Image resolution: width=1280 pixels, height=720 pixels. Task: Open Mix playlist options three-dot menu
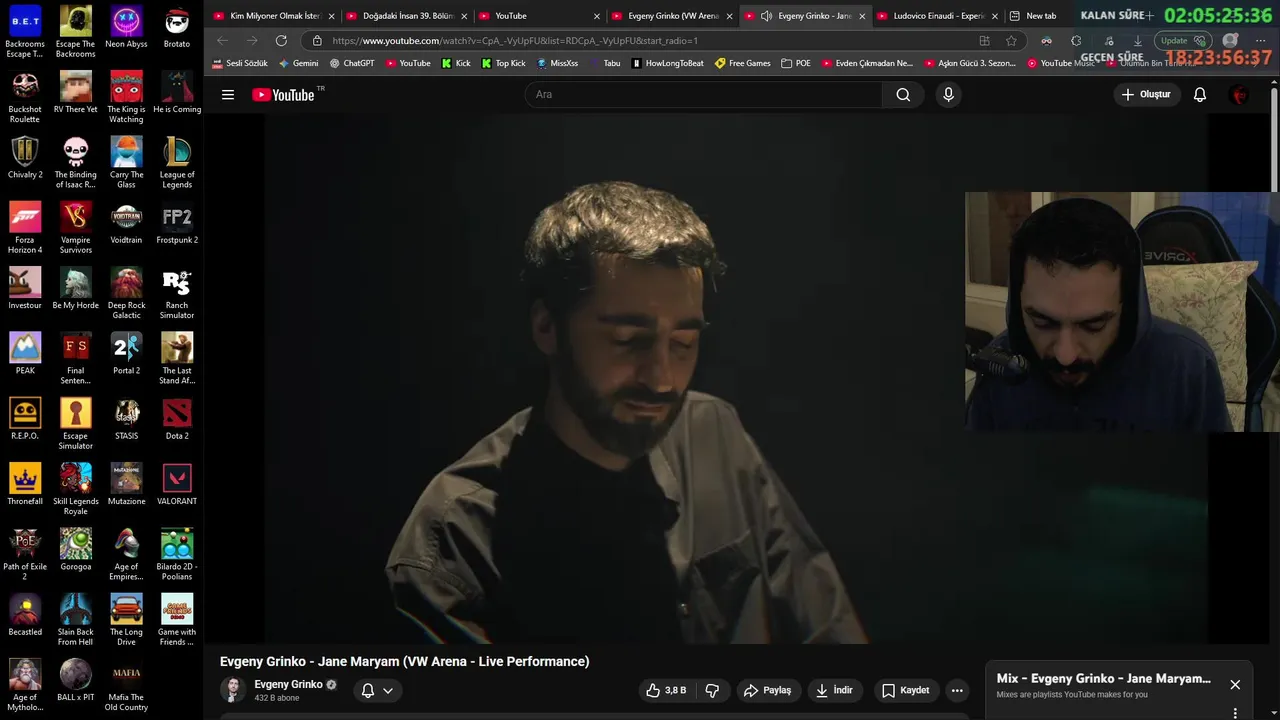1235,713
